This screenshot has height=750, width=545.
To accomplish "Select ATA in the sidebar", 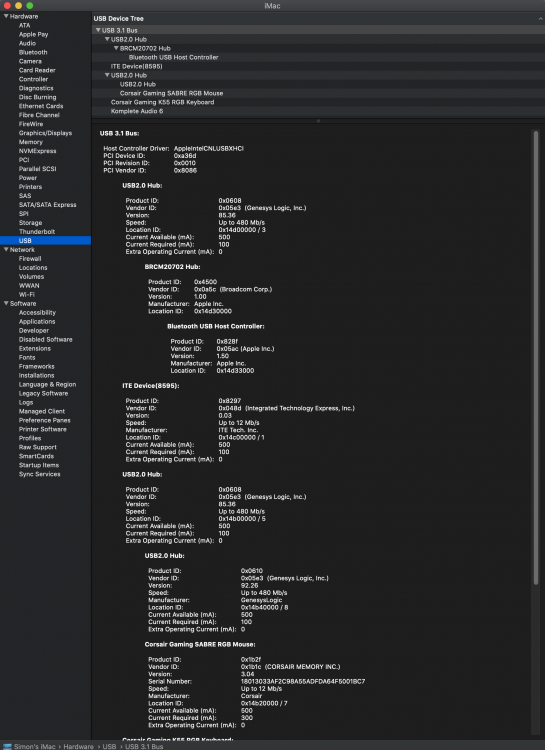I will coord(24,25).
